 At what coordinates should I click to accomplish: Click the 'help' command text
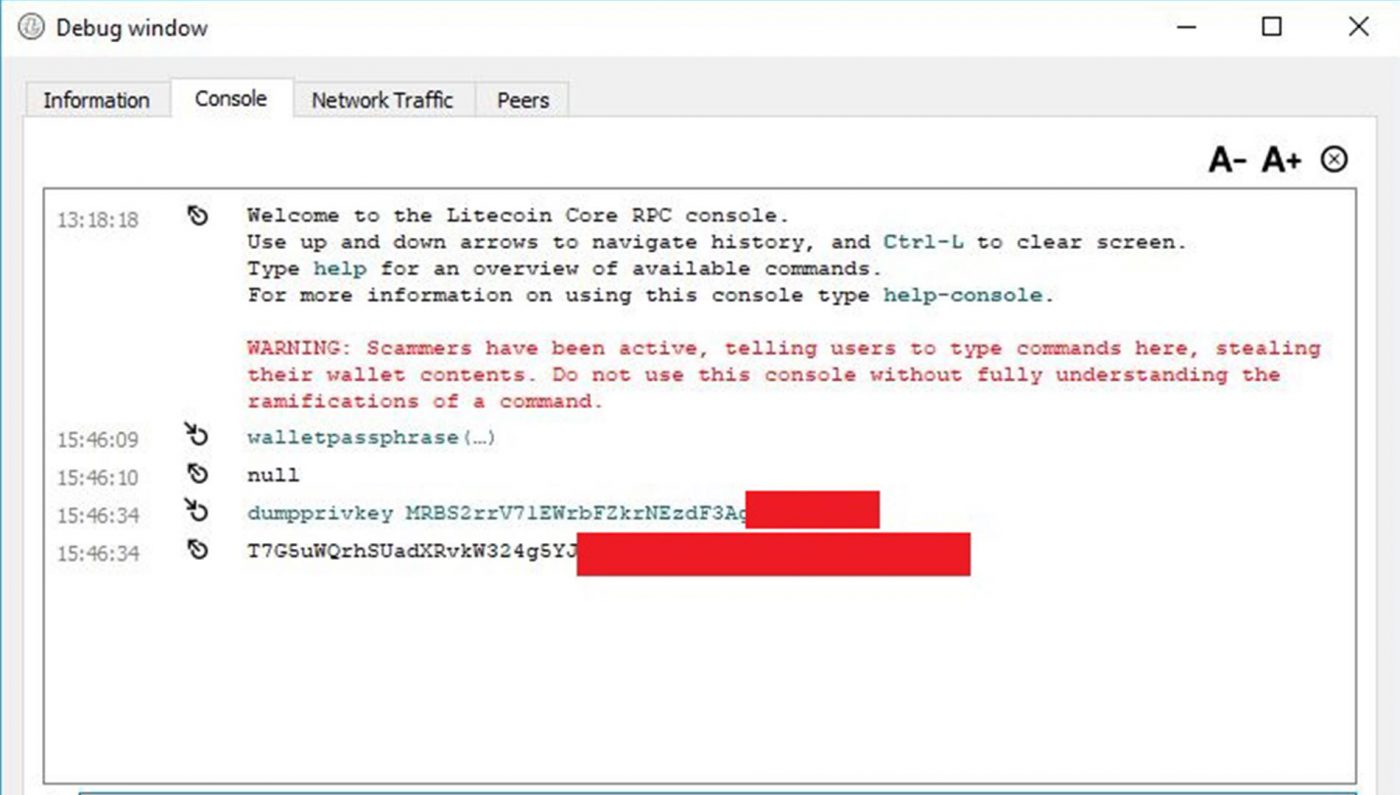click(339, 269)
